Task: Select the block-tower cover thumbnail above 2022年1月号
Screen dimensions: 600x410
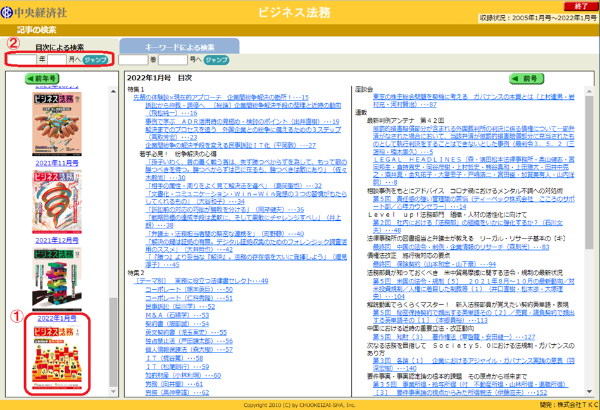Action: point(57,279)
